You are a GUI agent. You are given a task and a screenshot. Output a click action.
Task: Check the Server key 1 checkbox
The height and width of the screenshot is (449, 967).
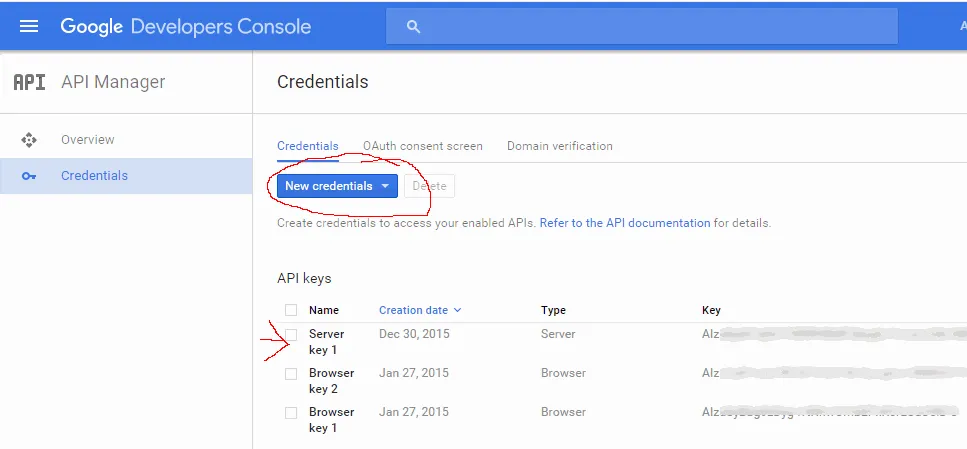point(291,334)
